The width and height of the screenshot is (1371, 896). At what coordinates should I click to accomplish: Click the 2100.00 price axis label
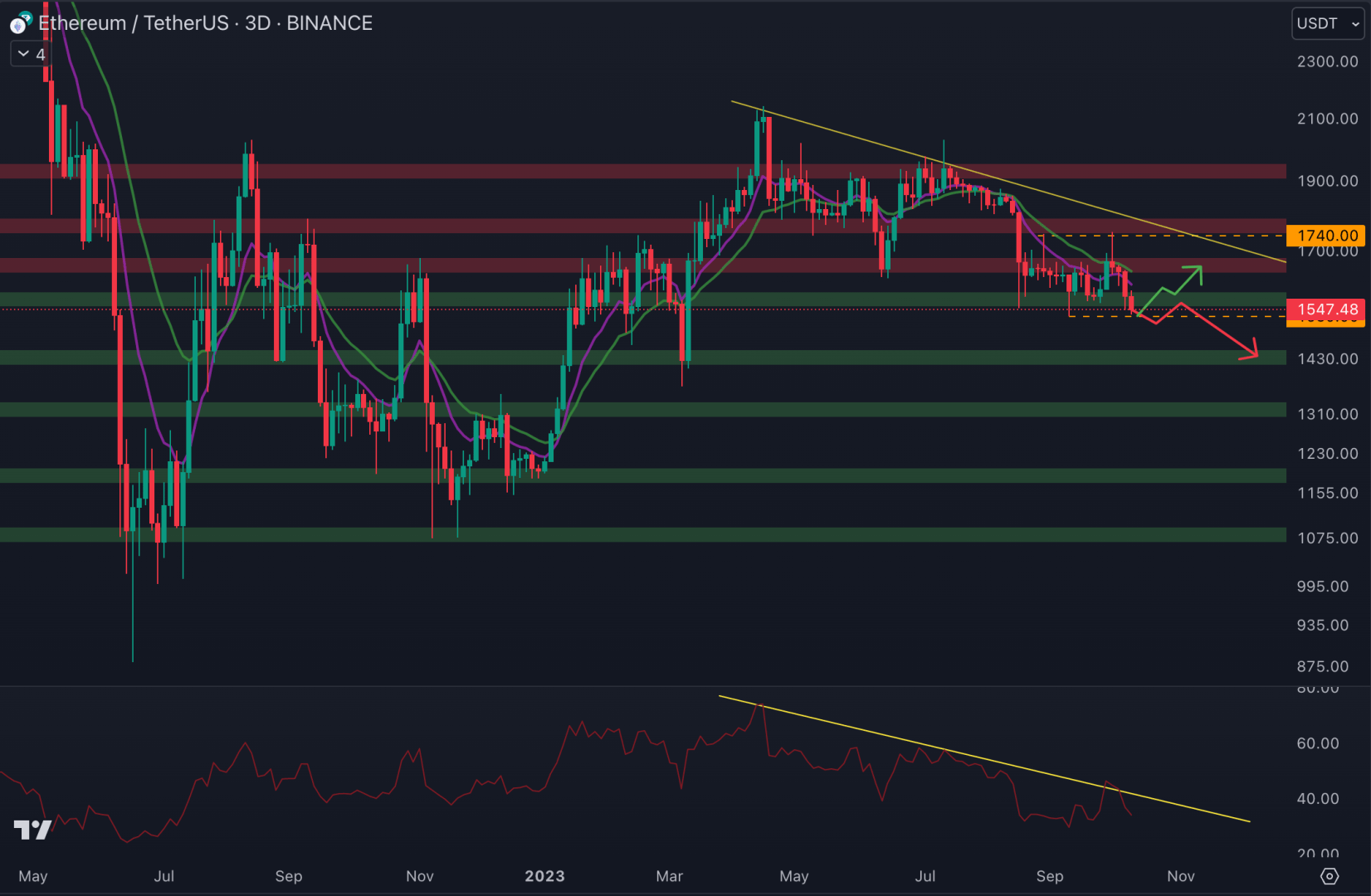pos(1327,119)
